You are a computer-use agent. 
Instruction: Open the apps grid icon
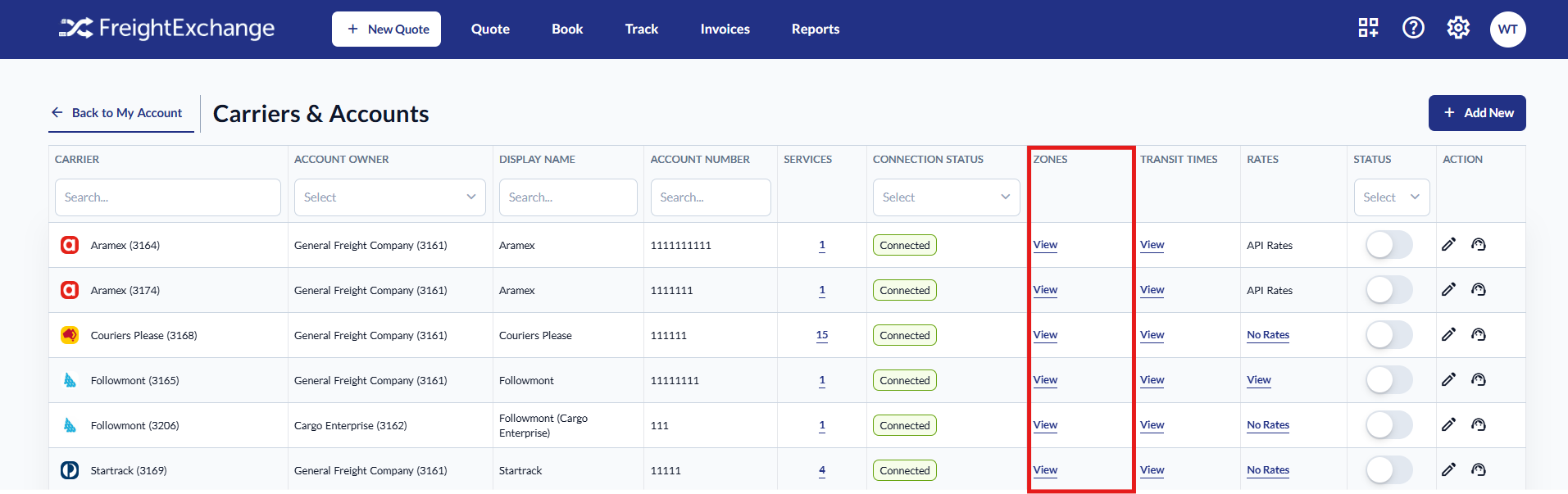(1368, 28)
